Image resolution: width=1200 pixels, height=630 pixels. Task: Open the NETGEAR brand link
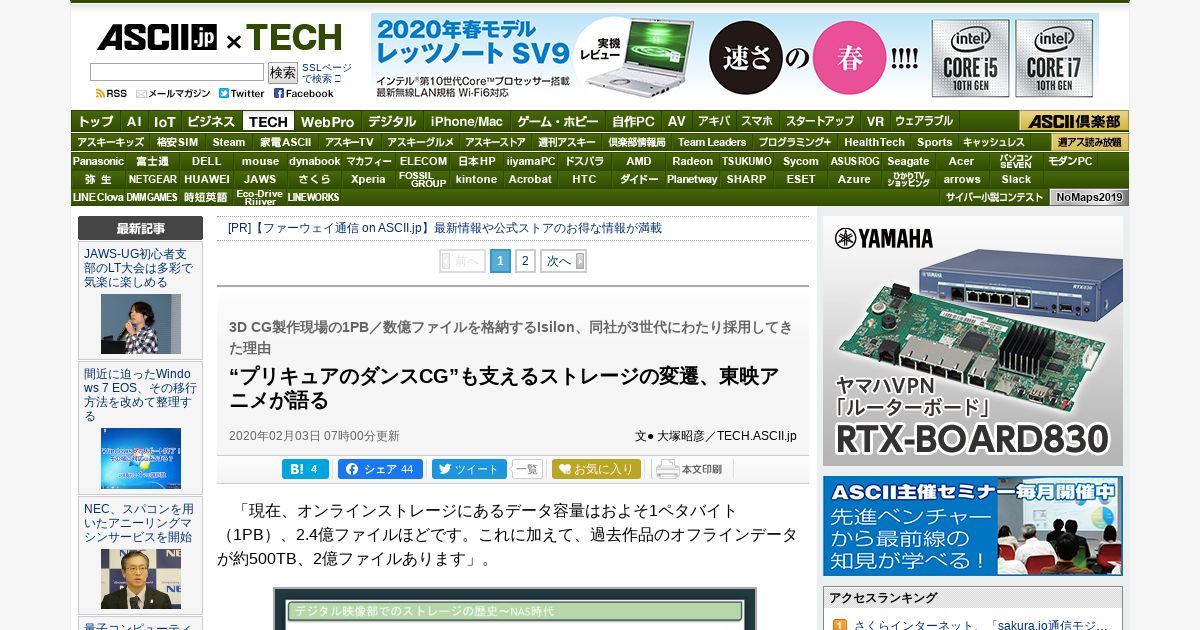point(153,179)
